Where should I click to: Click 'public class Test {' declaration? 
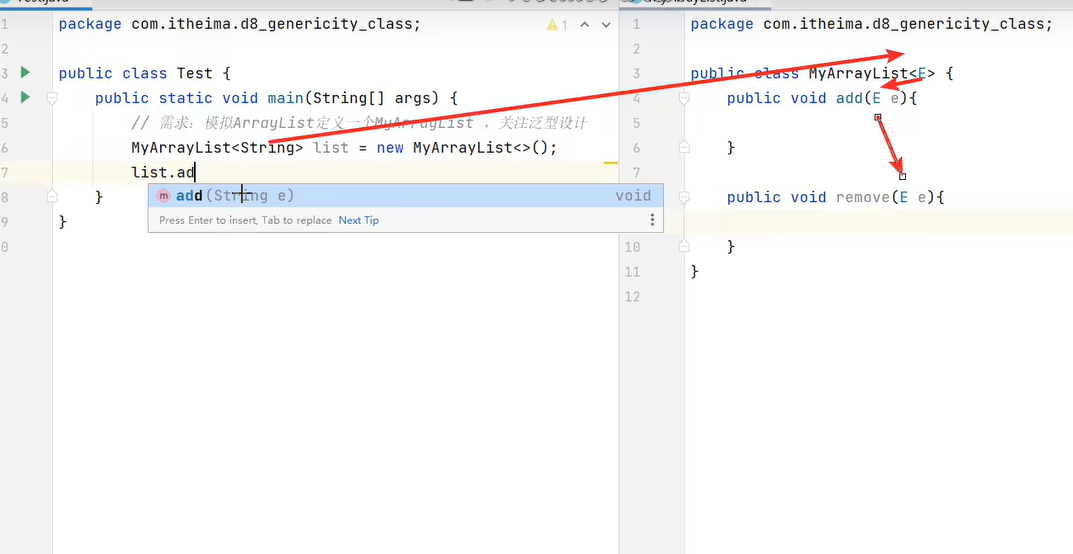click(x=144, y=73)
